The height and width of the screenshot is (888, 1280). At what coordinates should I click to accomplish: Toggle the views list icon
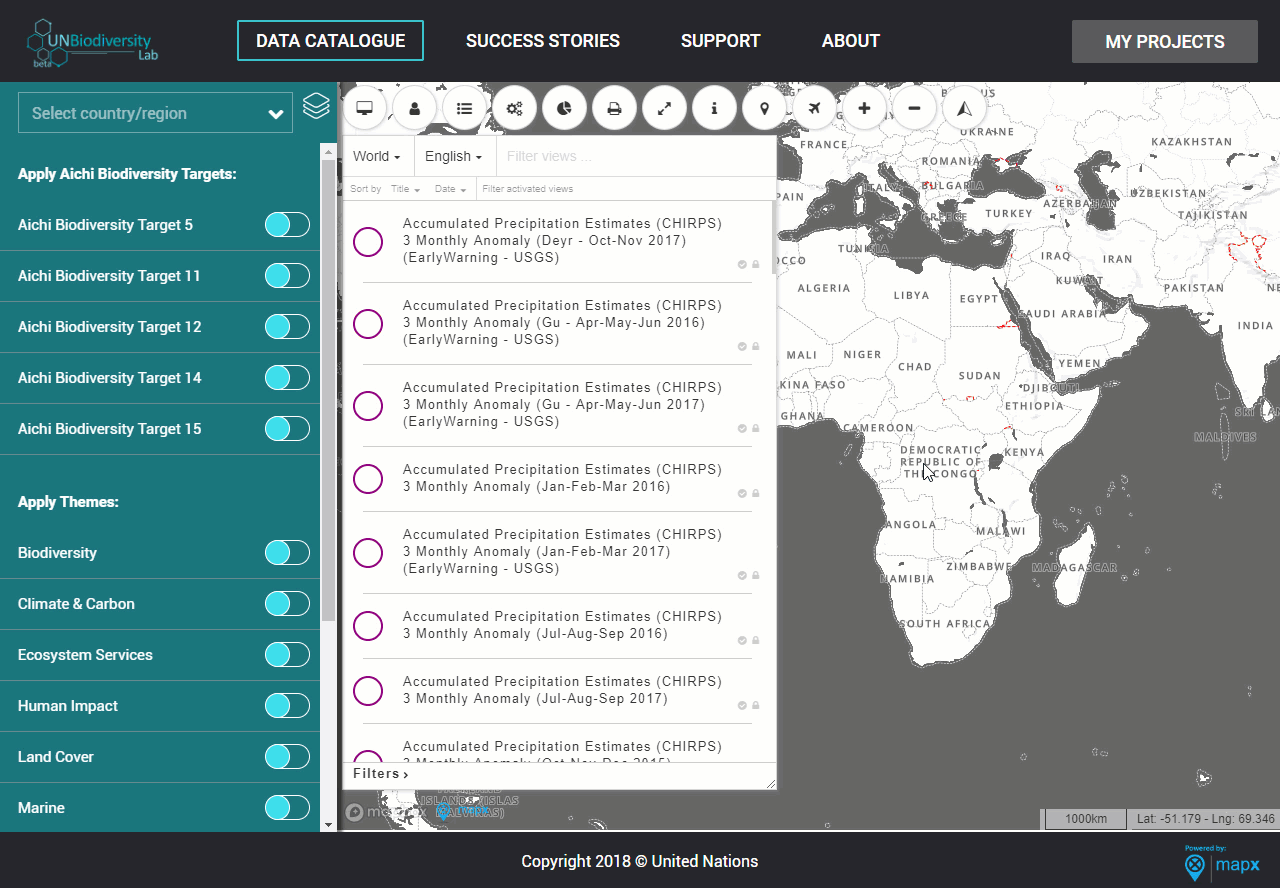tap(465, 108)
